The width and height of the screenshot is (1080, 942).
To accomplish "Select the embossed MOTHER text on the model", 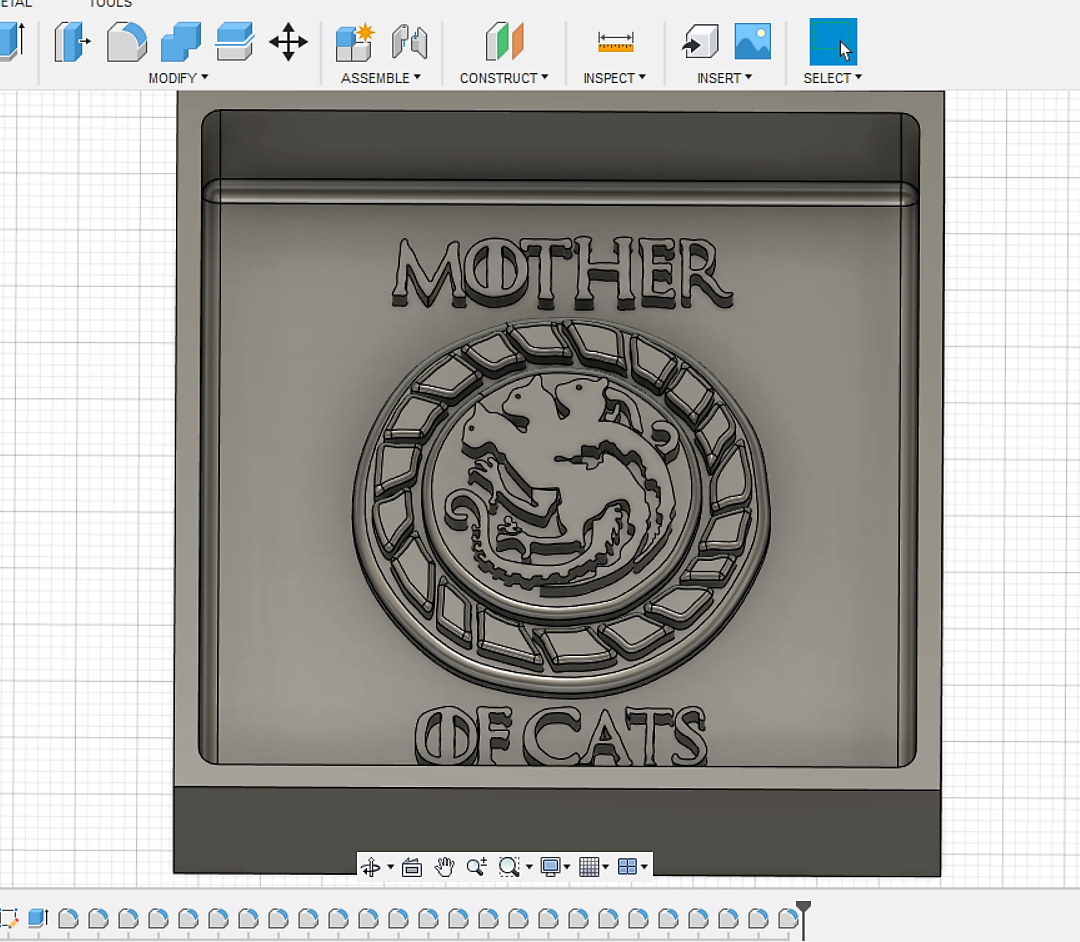I will (x=561, y=274).
